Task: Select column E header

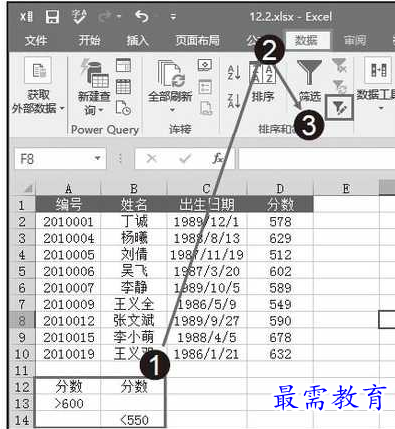Action: coord(346,189)
